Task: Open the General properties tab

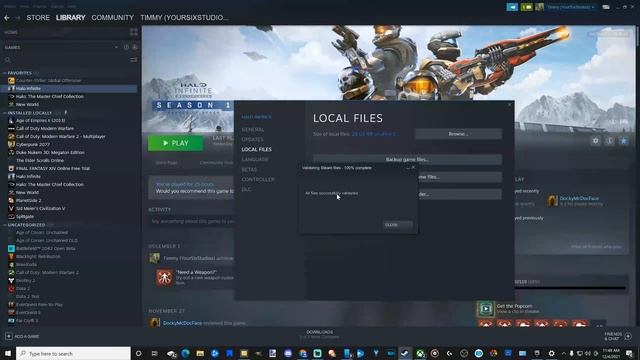Action: [x=253, y=129]
